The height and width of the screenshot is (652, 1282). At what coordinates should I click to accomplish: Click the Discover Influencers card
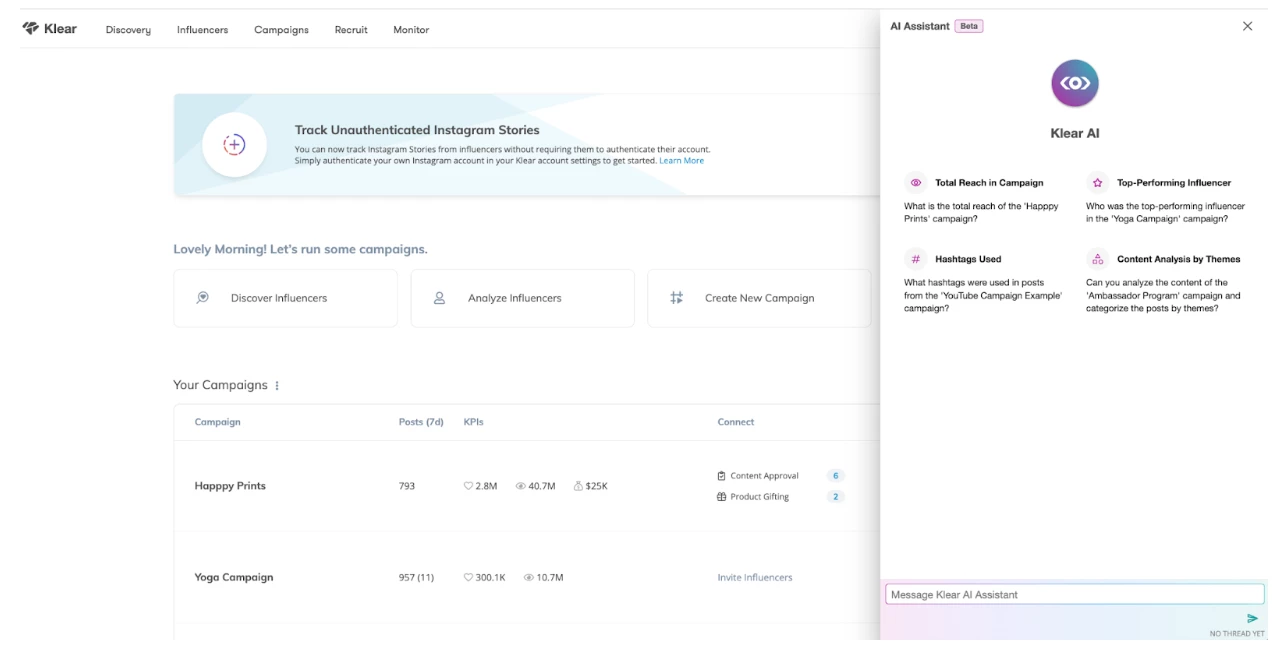285,298
